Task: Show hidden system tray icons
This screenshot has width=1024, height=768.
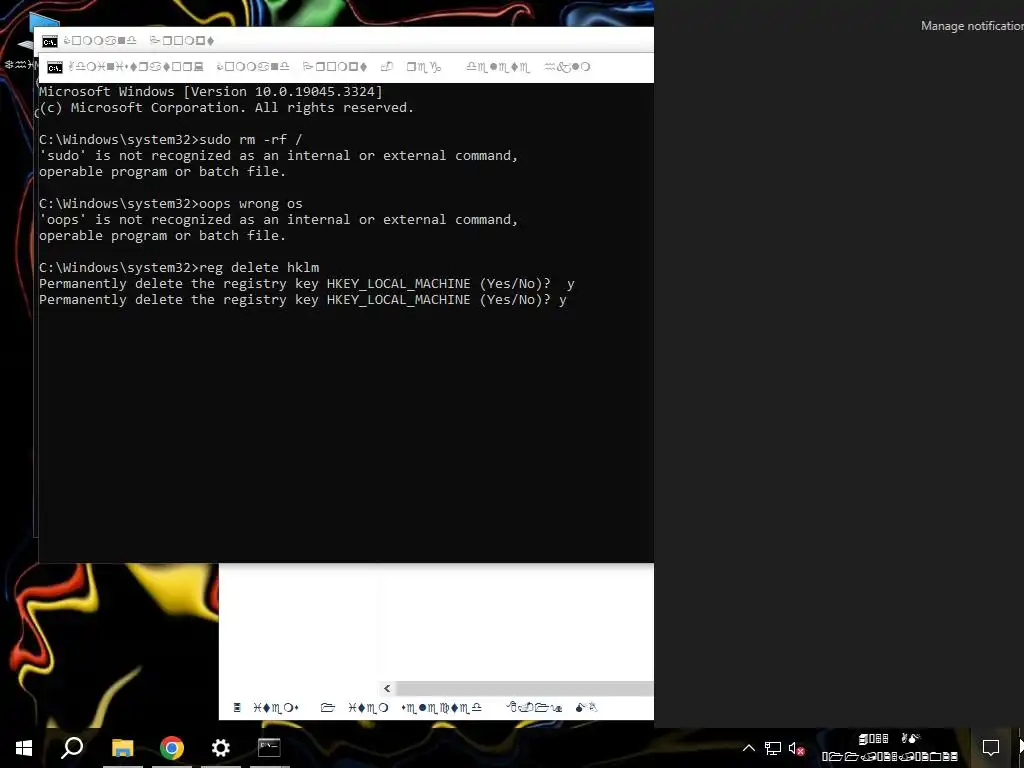Action: tap(749, 748)
